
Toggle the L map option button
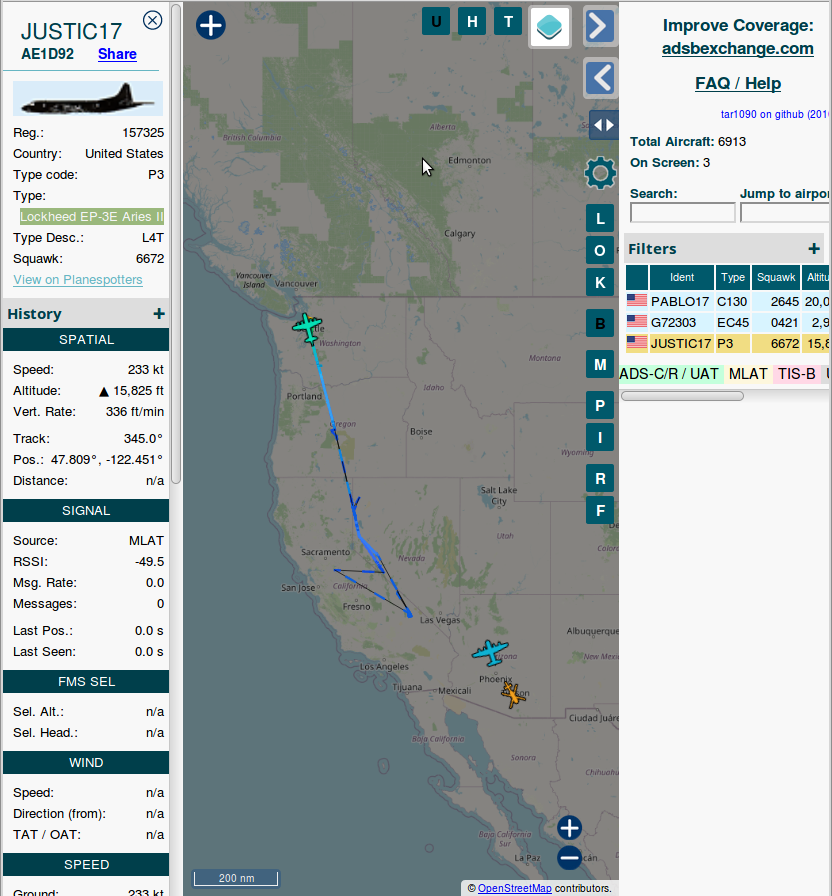pyautogui.click(x=600, y=219)
